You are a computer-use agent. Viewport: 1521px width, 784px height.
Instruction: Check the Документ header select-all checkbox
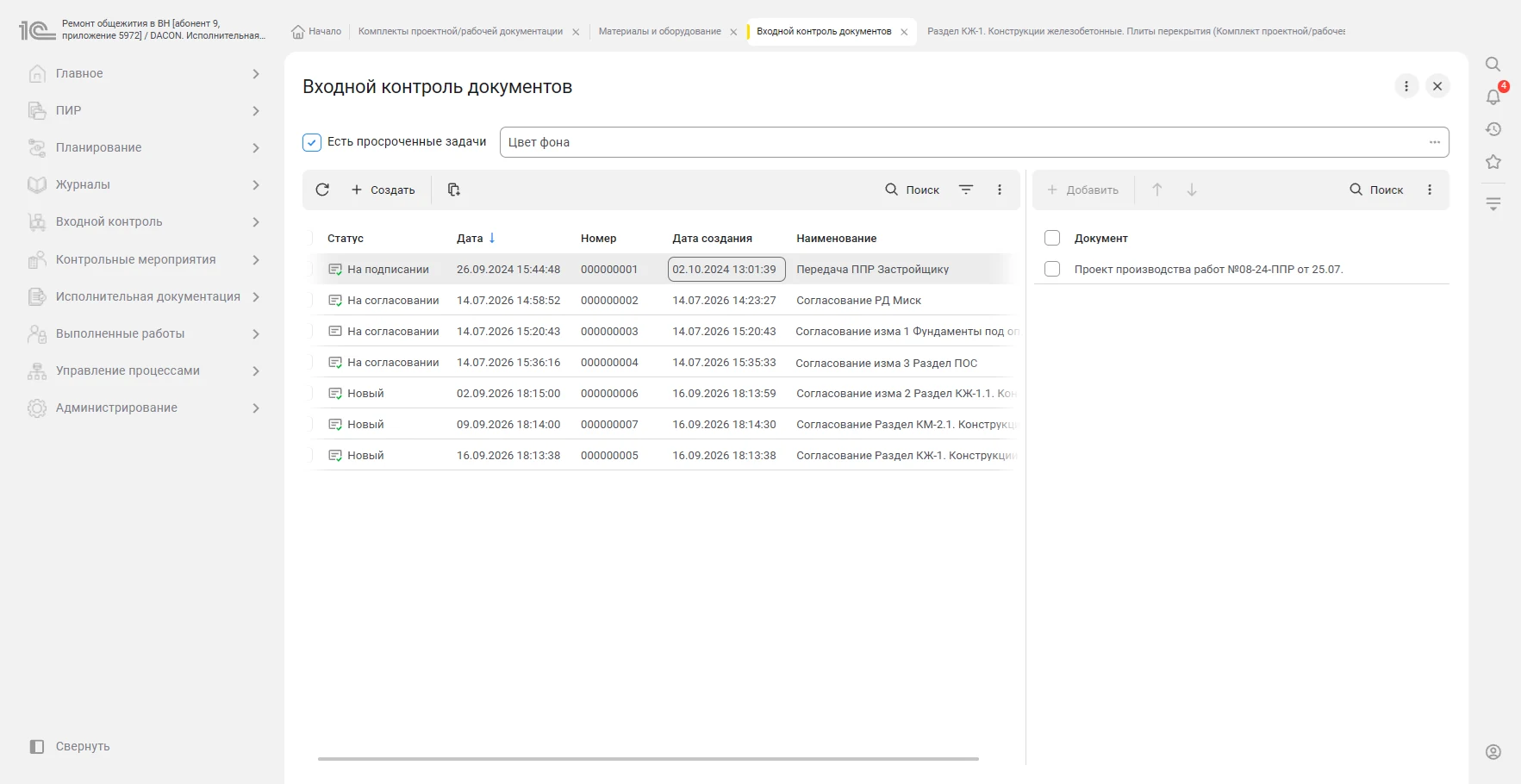[x=1052, y=238]
